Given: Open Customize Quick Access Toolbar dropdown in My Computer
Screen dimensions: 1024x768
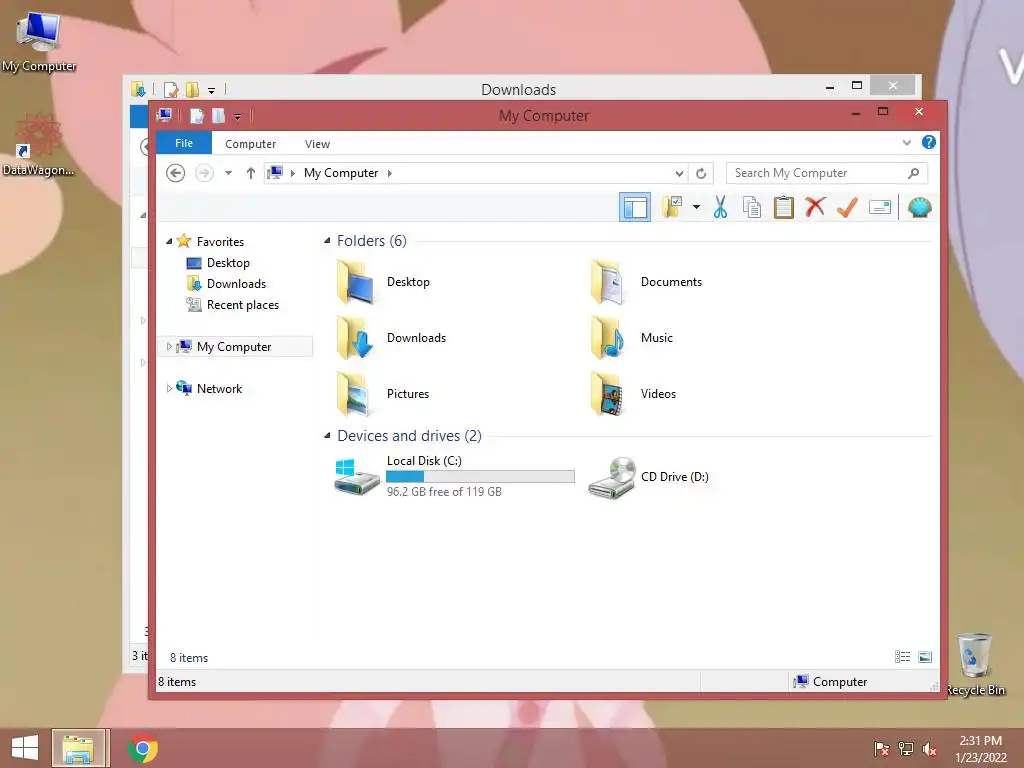Looking at the screenshot, I should [x=238, y=117].
